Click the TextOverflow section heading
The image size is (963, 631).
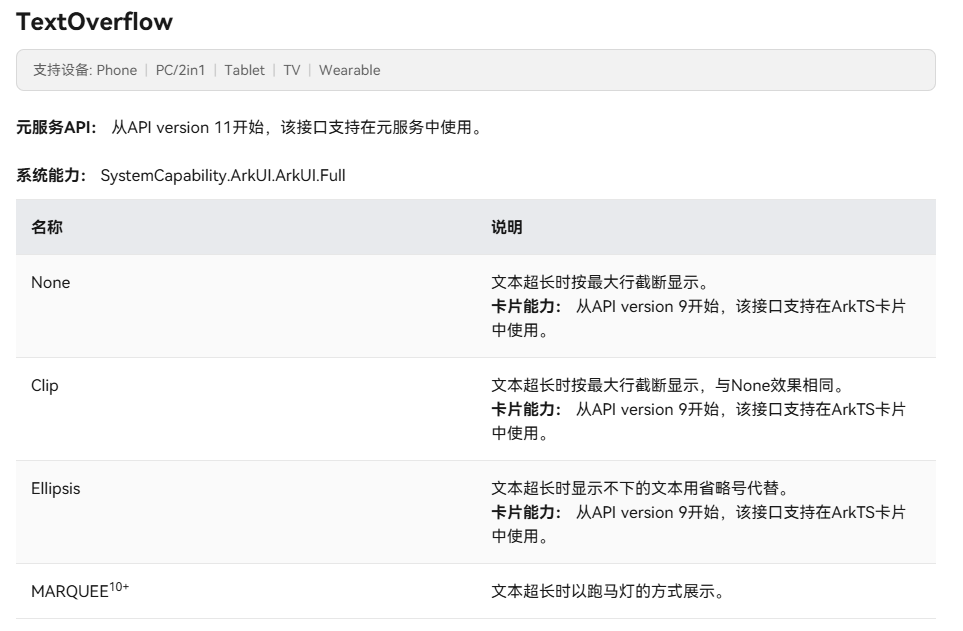95,21
